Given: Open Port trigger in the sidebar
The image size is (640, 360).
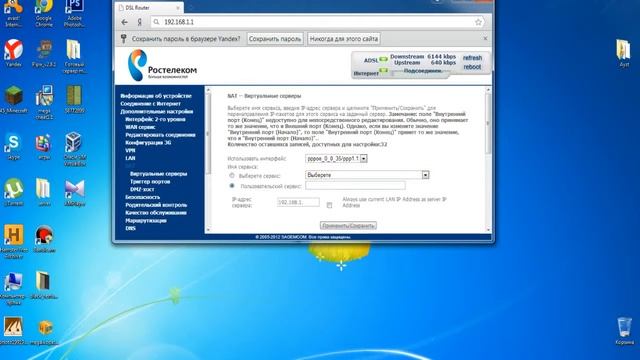Looking at the screenshot, I should (x=150, y=181).
